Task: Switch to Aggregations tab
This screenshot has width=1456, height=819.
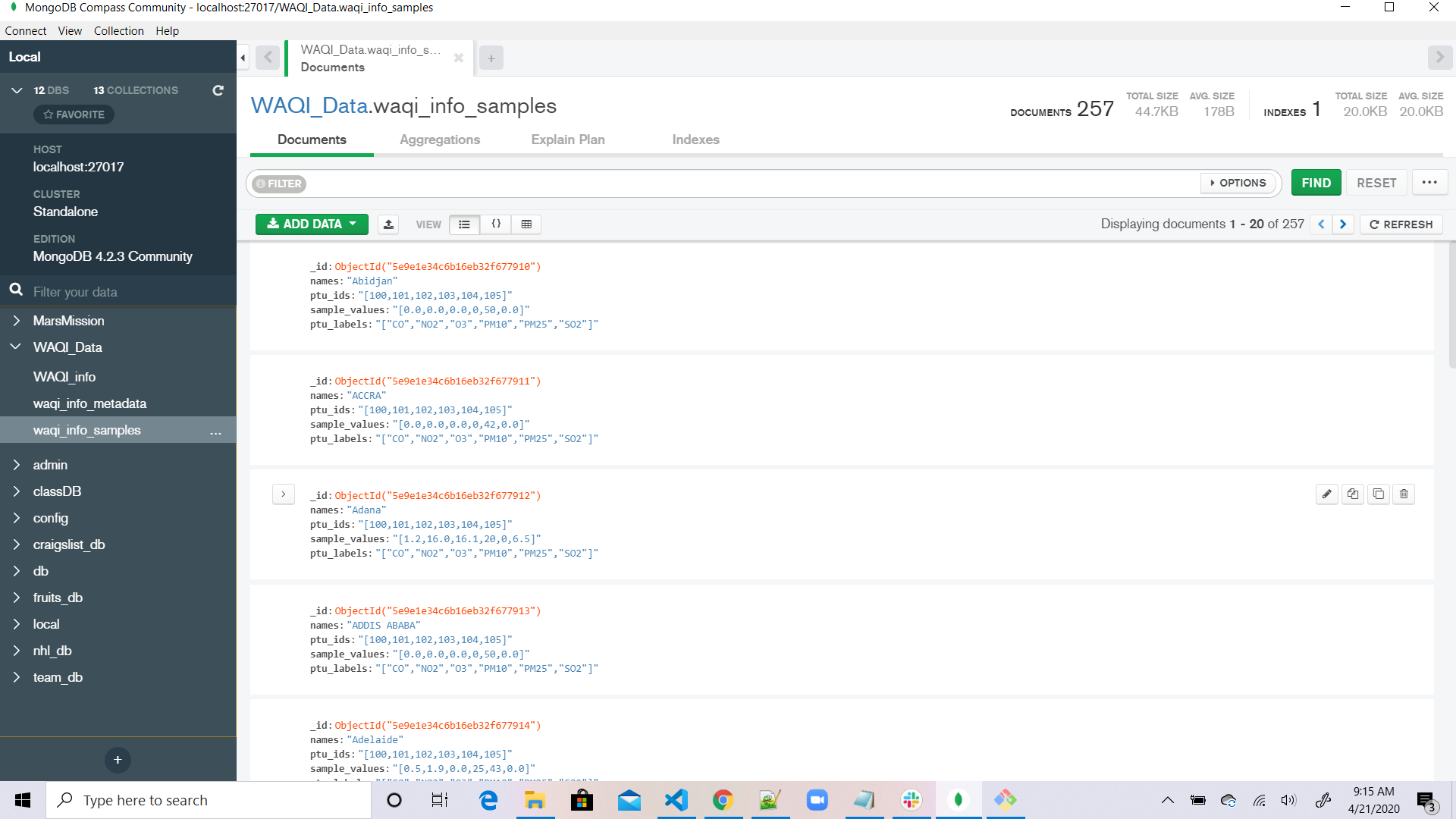Action: pos(440,140)
